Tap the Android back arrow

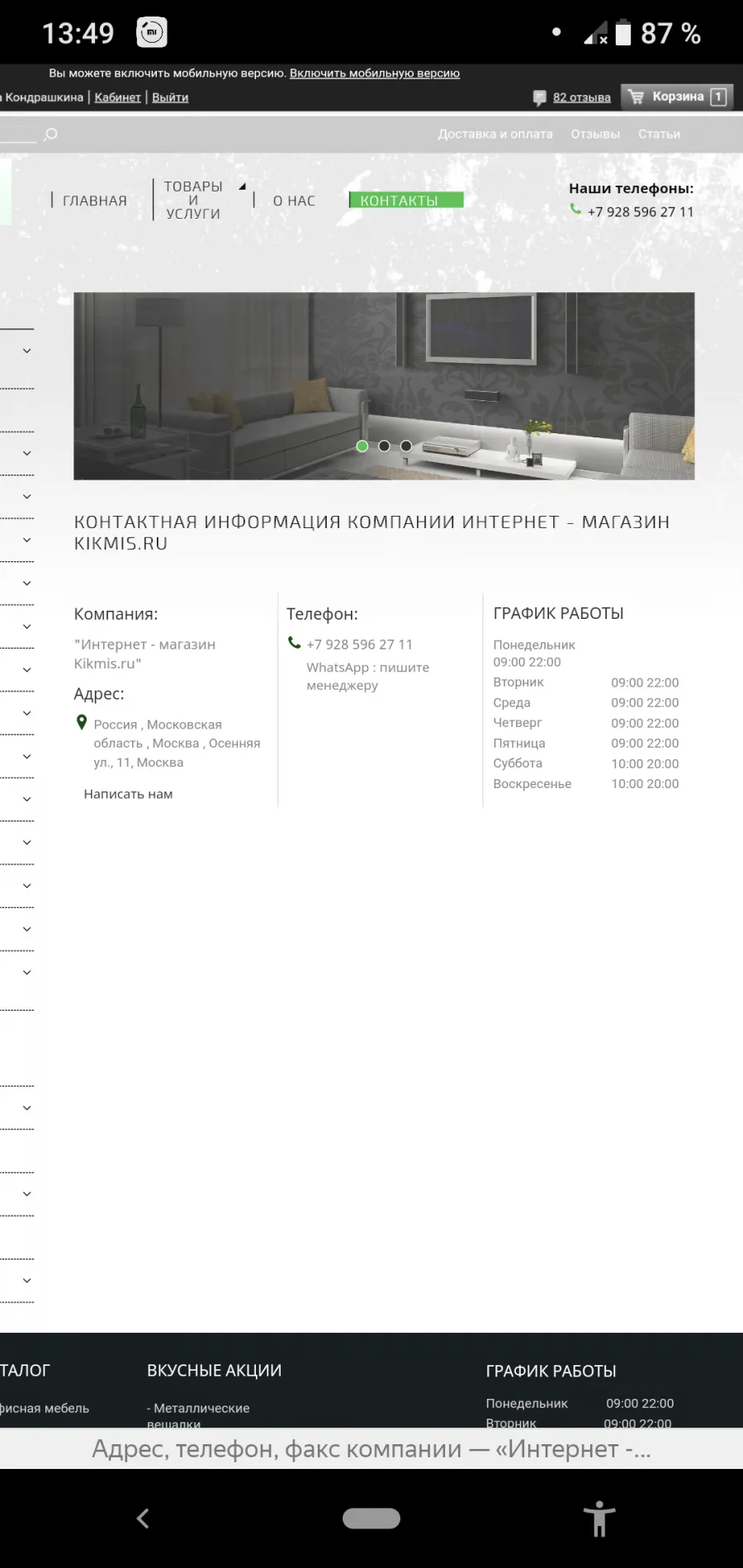143,1518
